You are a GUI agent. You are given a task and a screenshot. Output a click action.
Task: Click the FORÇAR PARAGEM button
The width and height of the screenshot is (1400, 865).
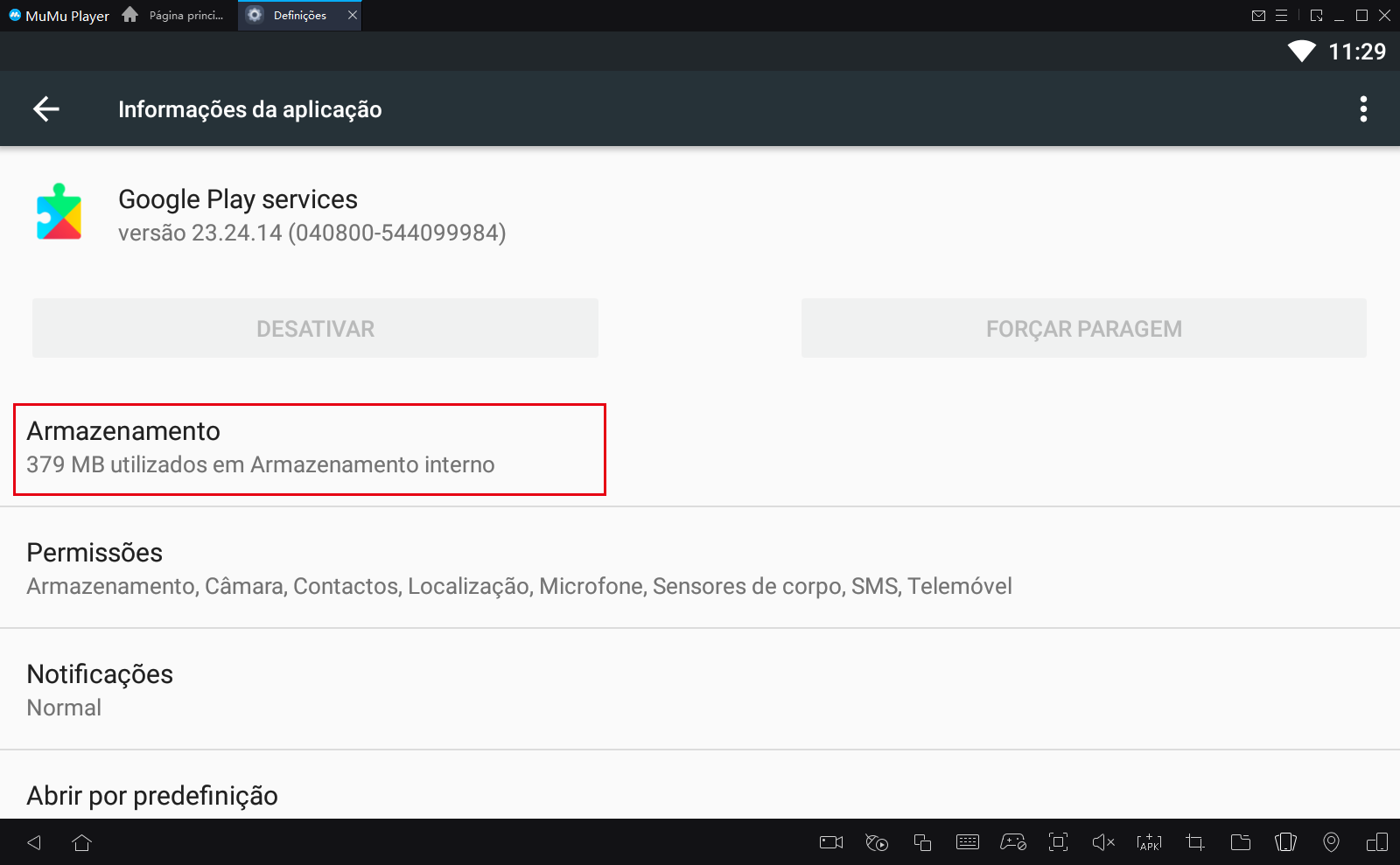(1084, 328)
